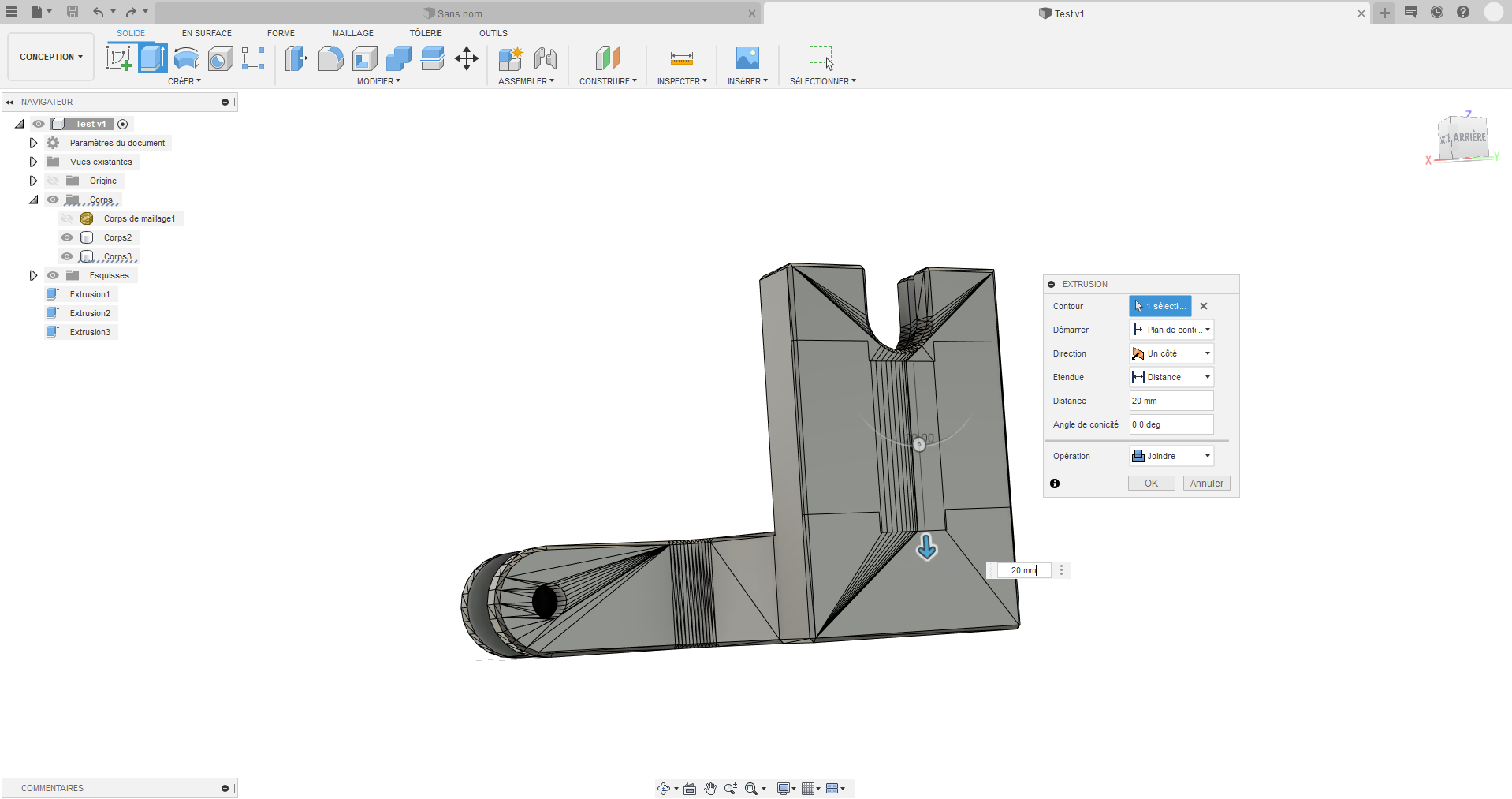
Task: Click the Angle de conicité field
Action: [1171, 424]
